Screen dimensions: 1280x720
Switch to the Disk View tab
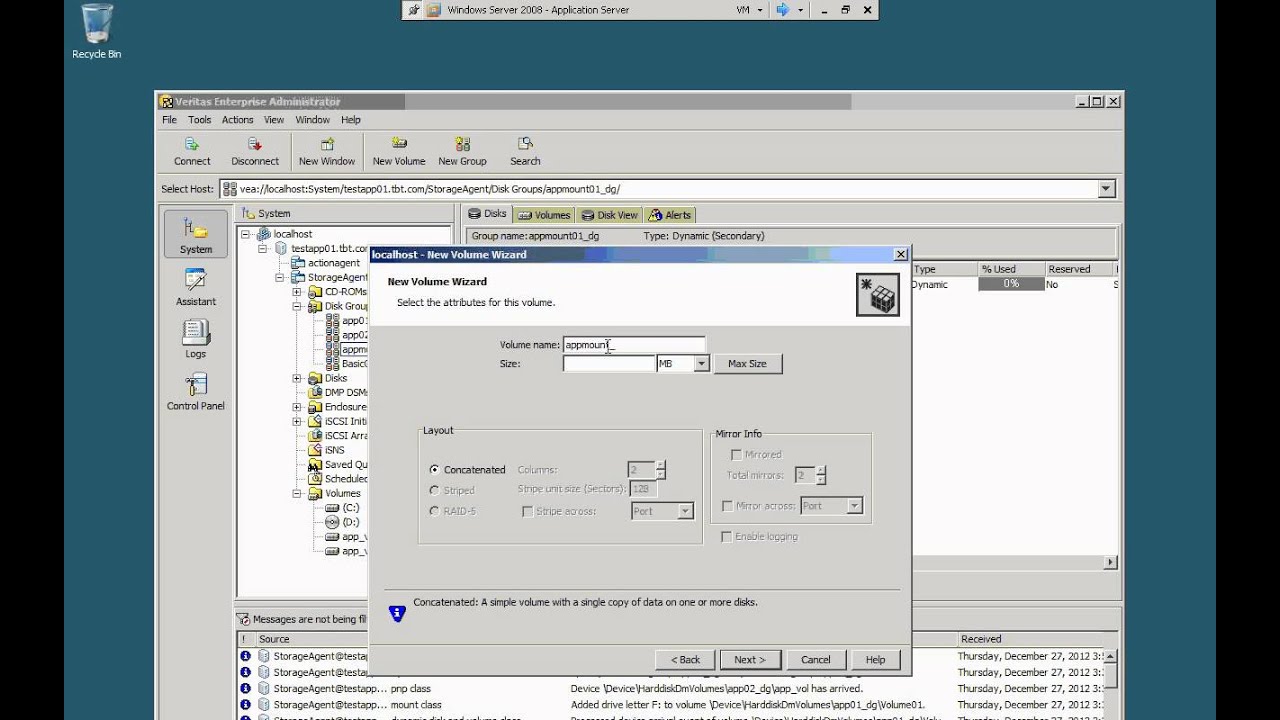[x=609, y=215]
